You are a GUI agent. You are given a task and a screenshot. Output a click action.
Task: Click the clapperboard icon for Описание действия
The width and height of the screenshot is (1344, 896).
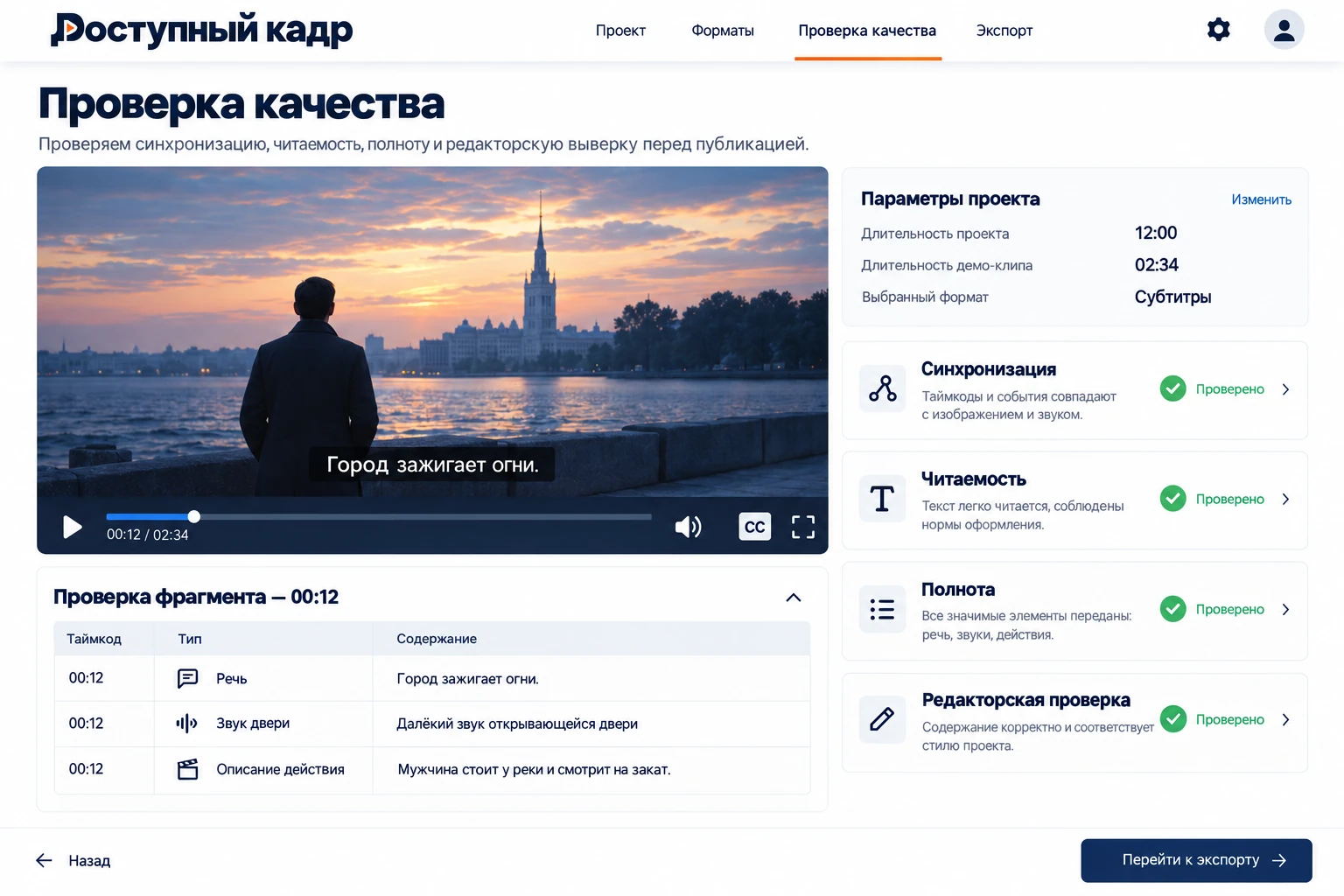187,769
